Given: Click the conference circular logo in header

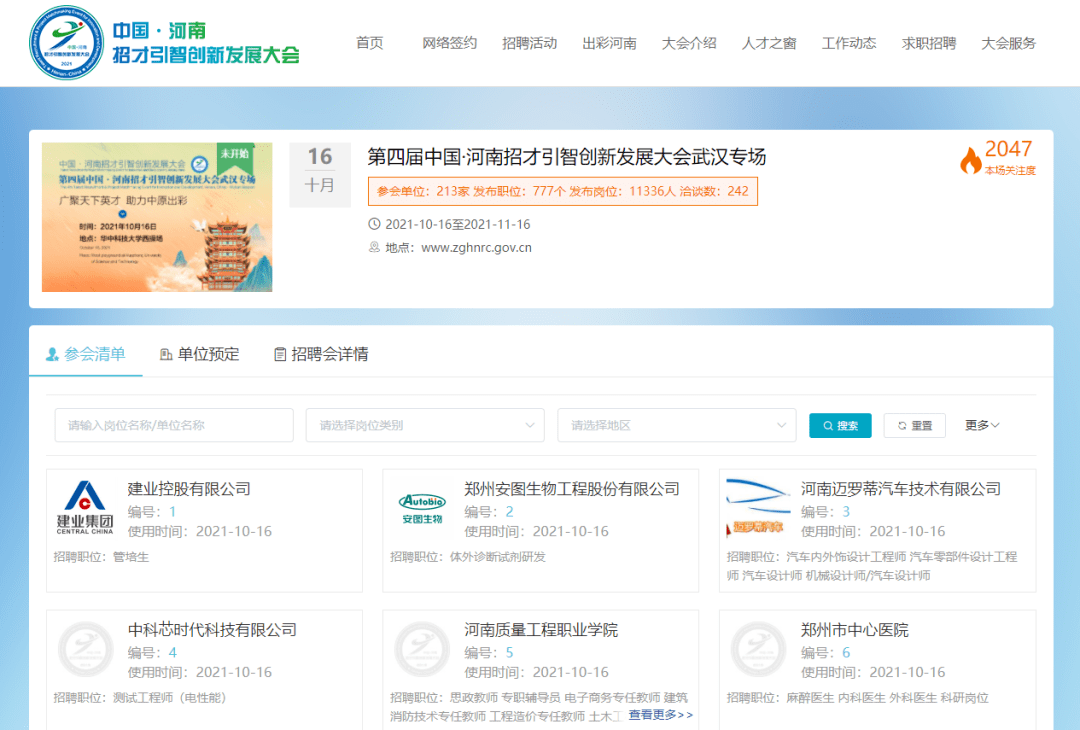Looking at the screenshot, I should (x=66, y=43).
